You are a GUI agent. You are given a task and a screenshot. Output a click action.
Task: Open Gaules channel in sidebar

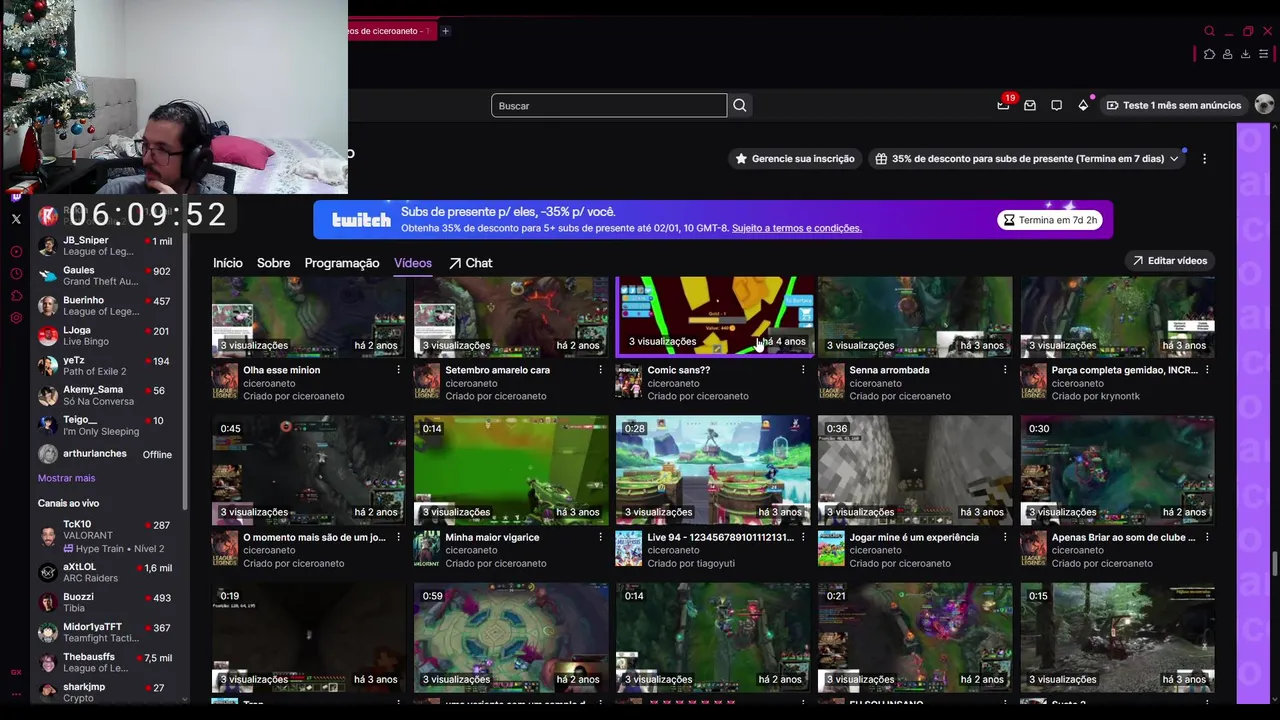(105, 276)
